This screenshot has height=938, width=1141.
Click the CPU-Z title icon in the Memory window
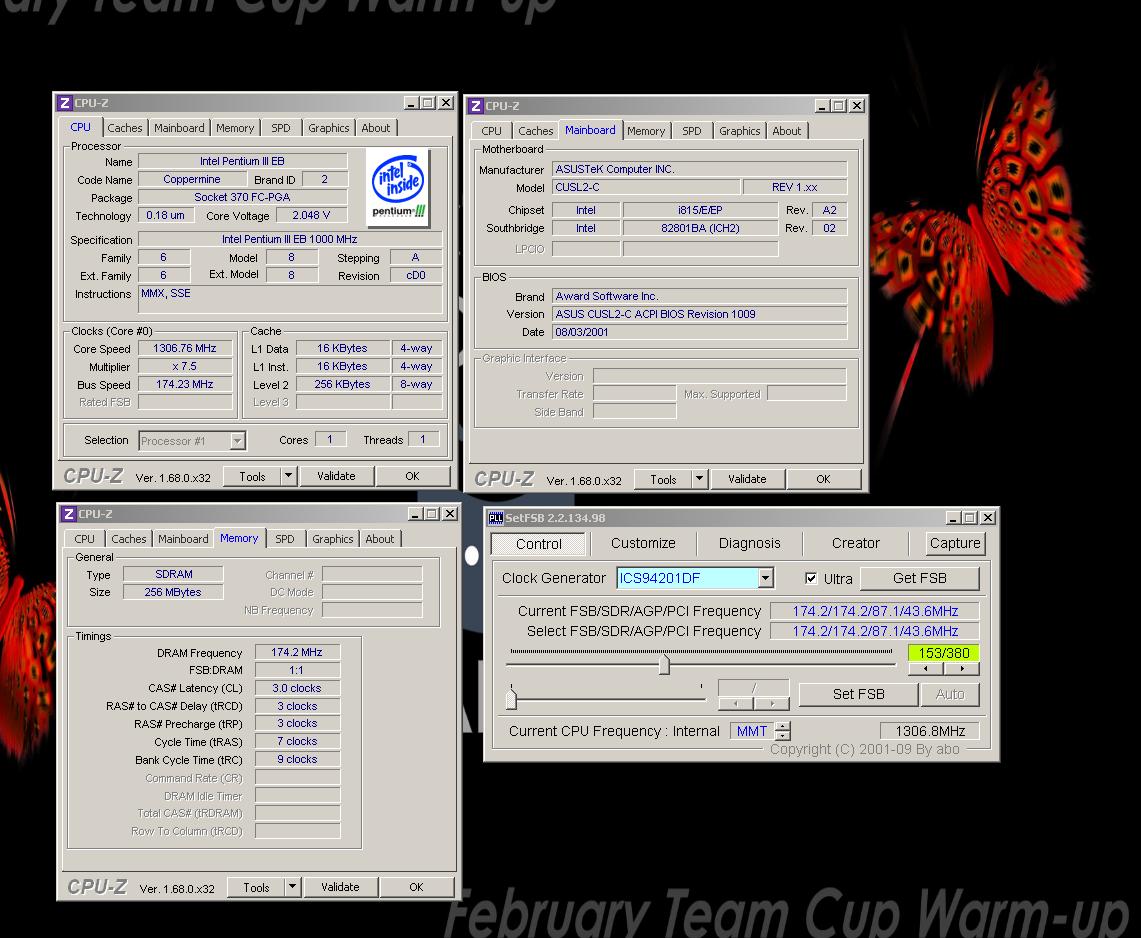[68, 514]
